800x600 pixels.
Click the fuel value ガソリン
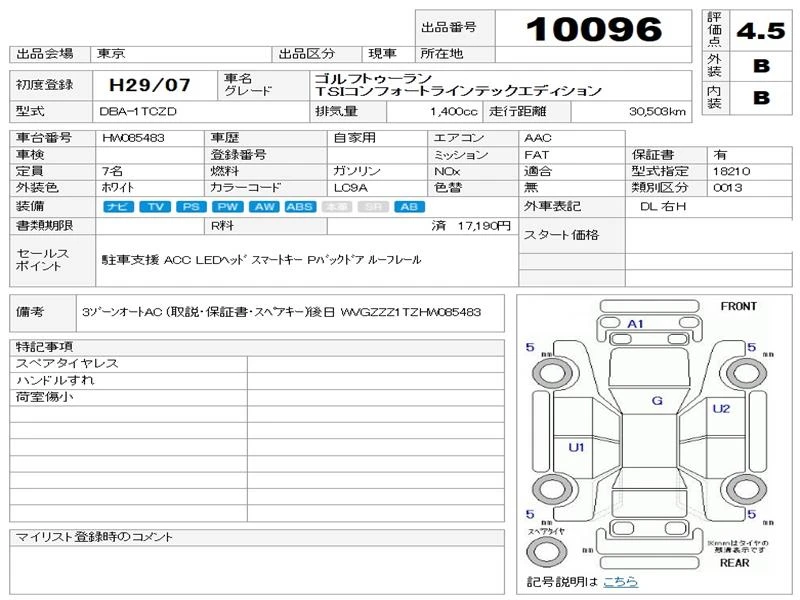click(357, 171)
